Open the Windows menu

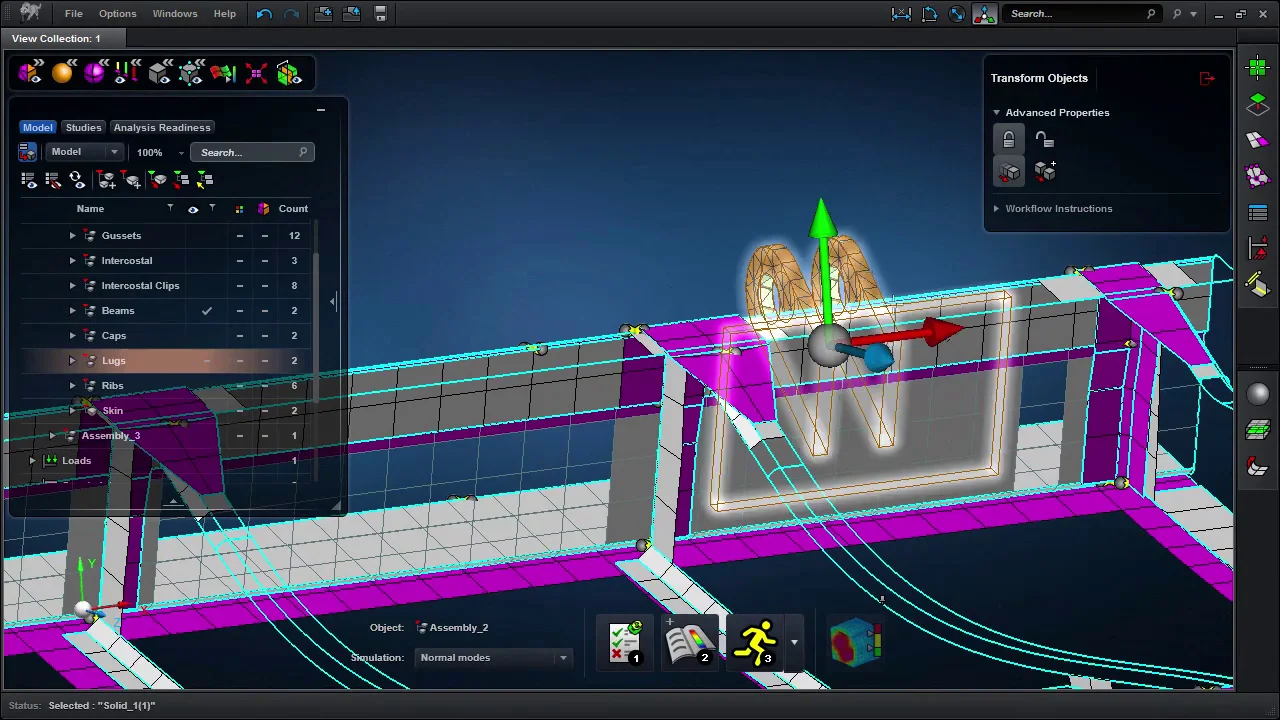(175, 14)
